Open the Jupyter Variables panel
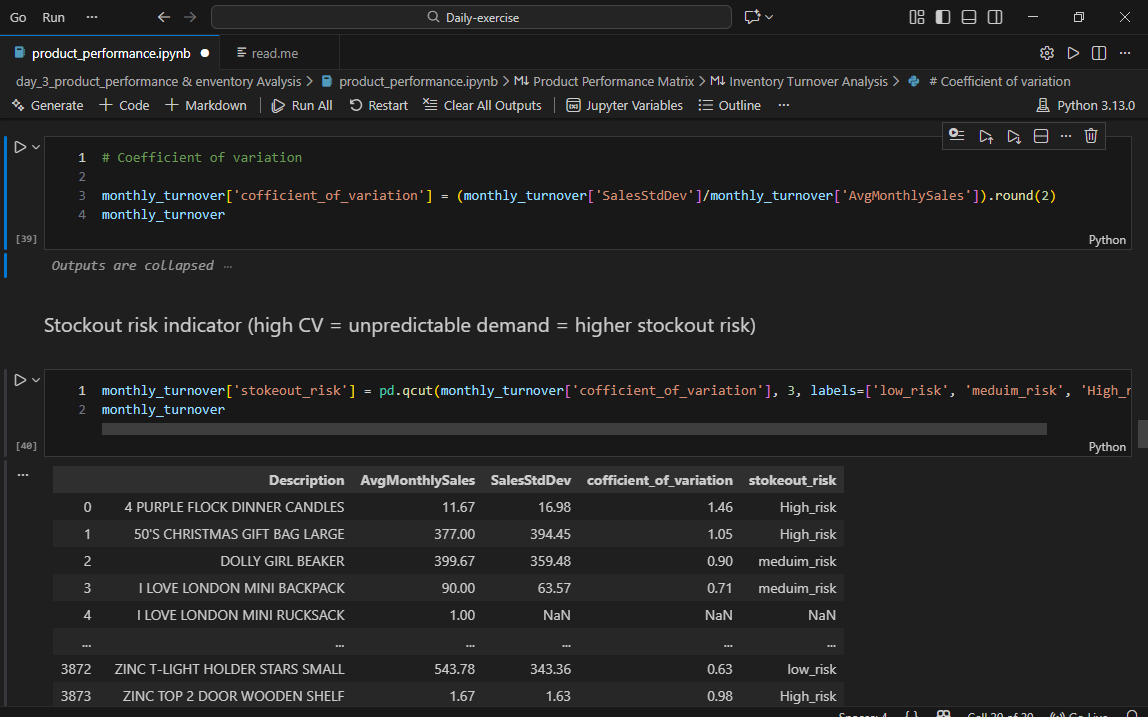 point(624,104)
